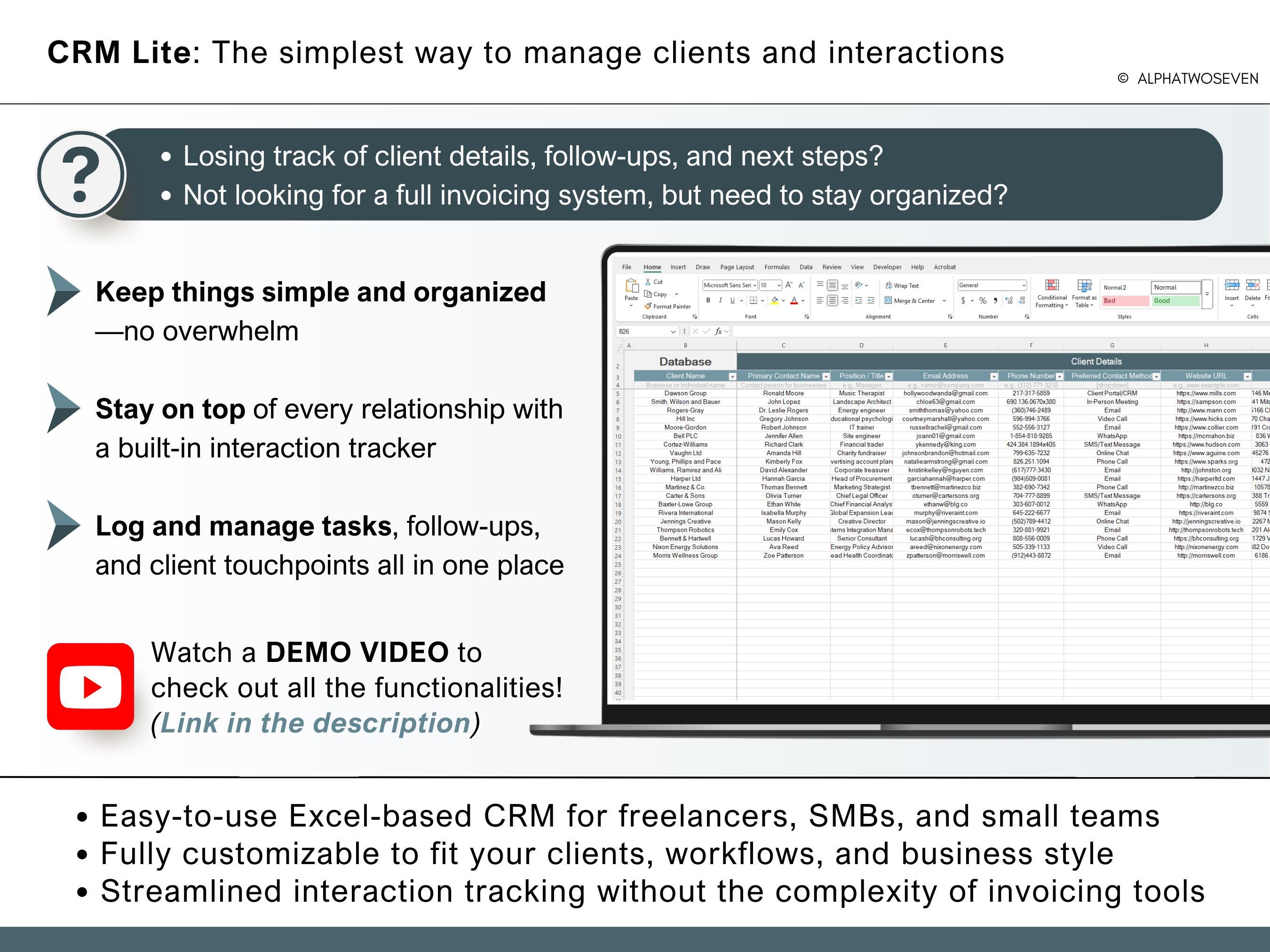Click the Copy icon

(648, 294)
